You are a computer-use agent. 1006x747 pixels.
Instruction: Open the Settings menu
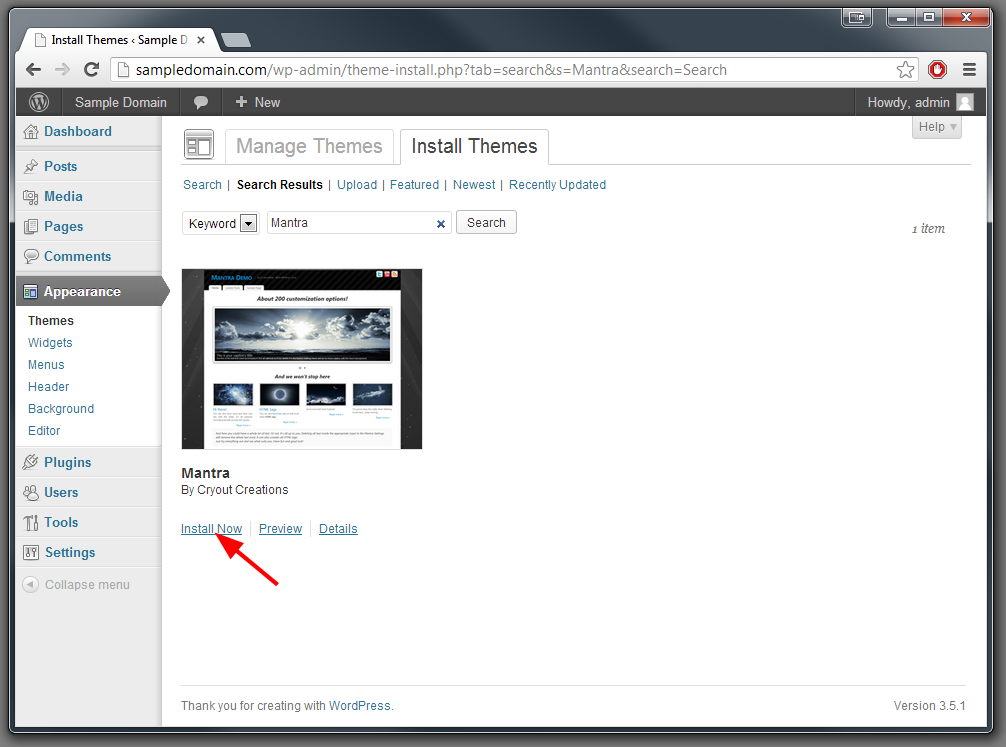[x=89, y=553]
